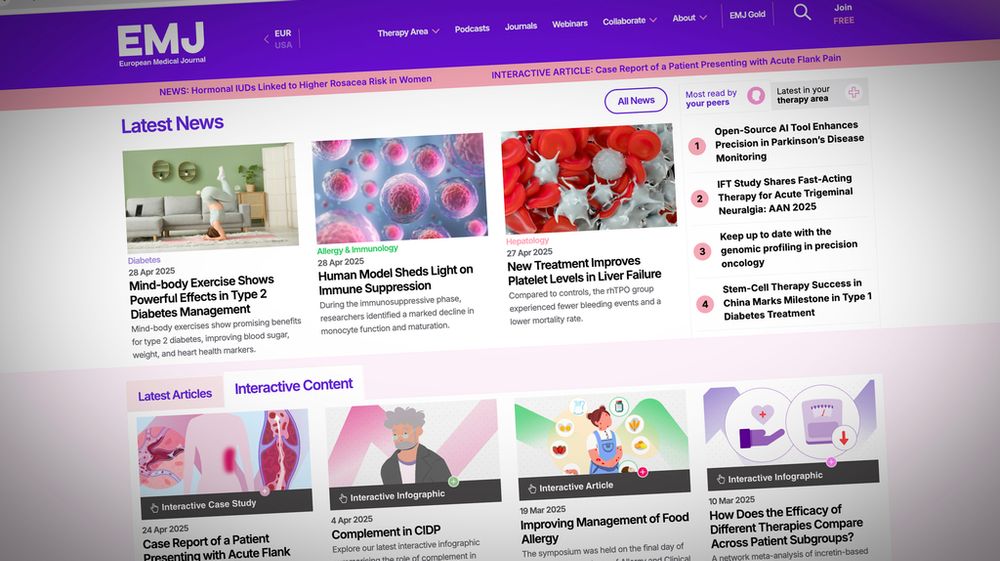This screenshot has width=1000, height=561.
Task: Open New Treatment Improves Platelet Levels headline
Action: [x=584, y=270]
